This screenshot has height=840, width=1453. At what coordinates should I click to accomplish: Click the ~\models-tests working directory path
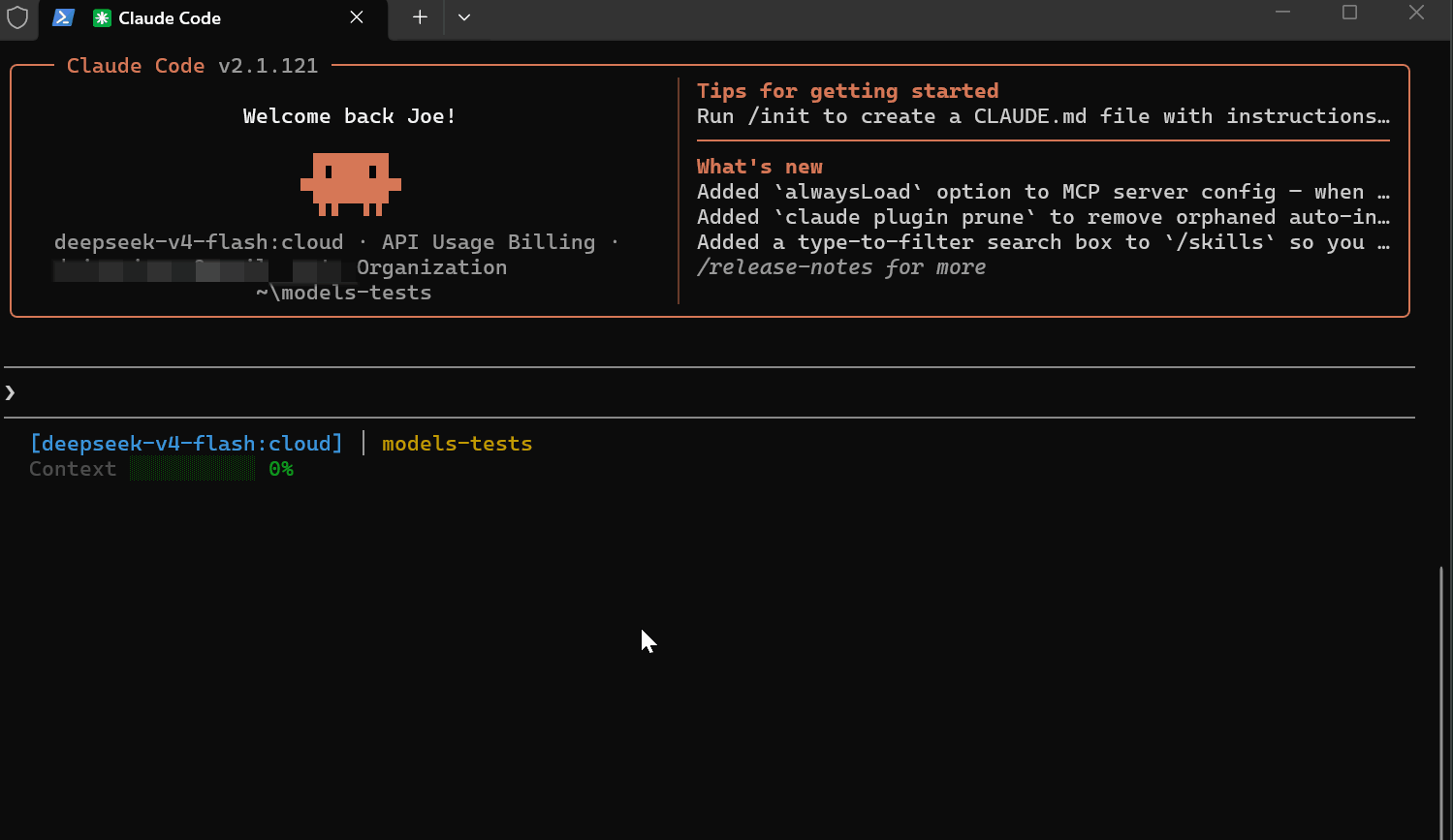click(x=343, y=293)
